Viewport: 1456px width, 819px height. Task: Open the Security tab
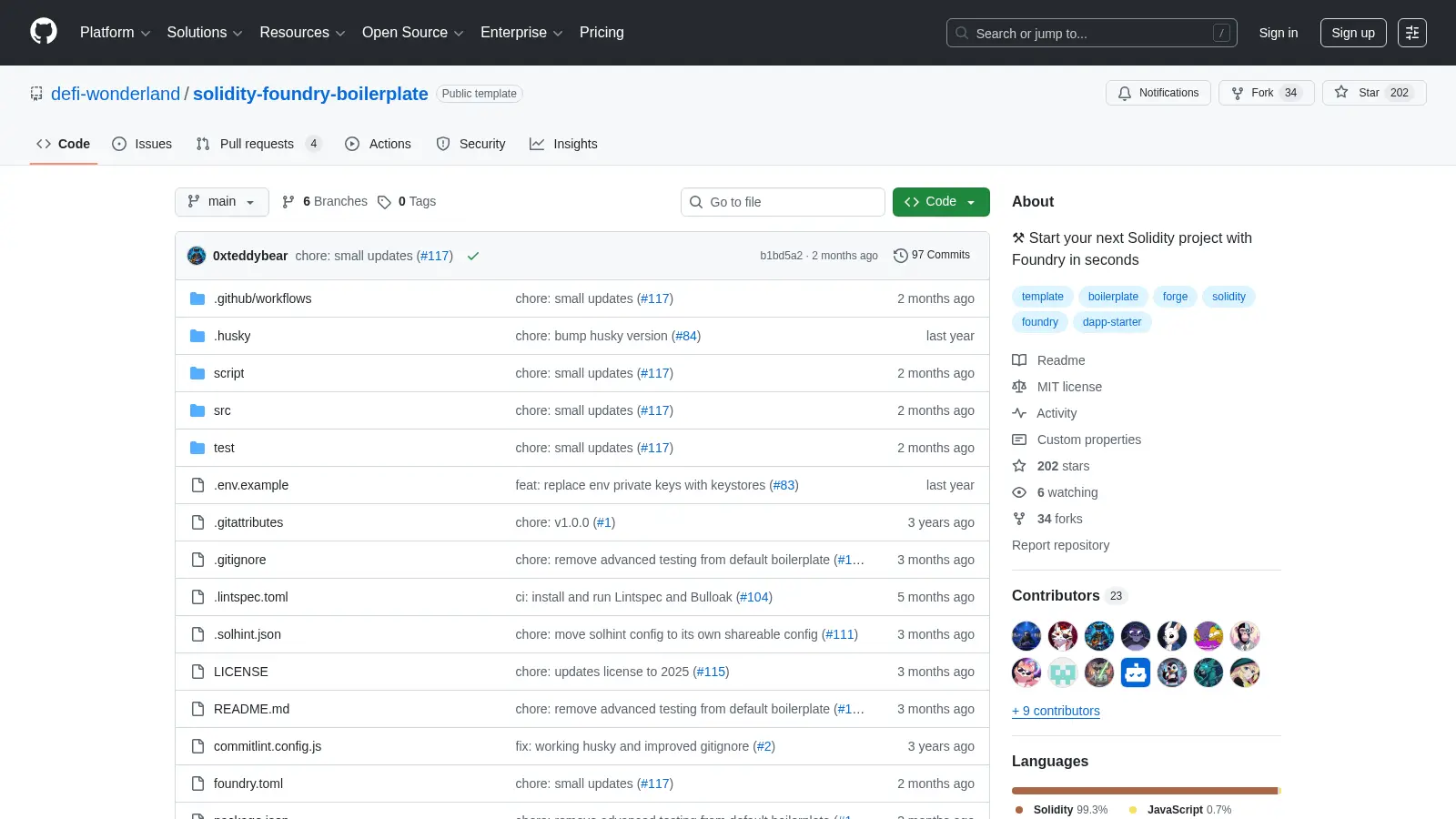(x=471, y=144)
